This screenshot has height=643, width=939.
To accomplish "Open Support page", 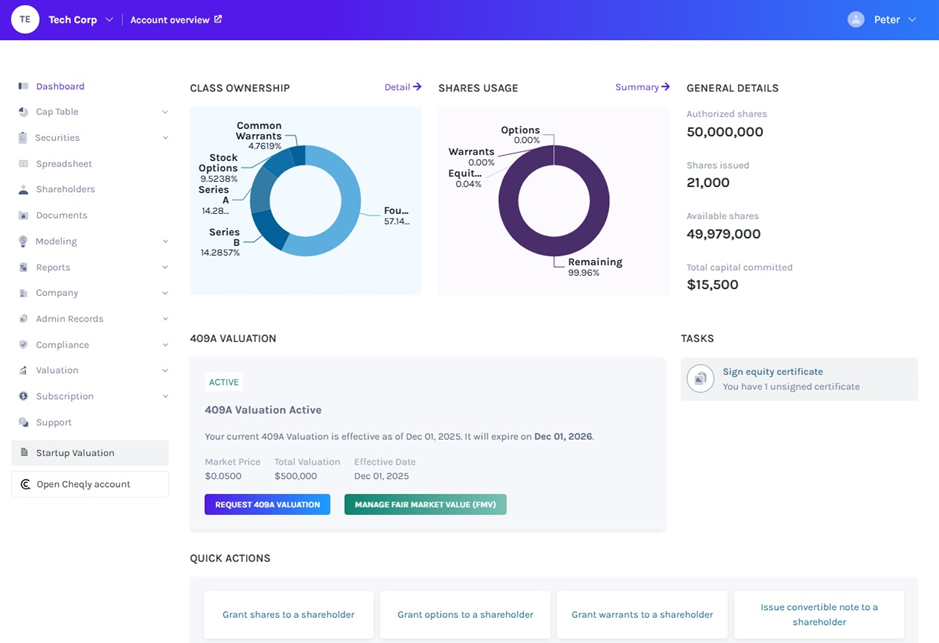I will [x=53, y=422].
